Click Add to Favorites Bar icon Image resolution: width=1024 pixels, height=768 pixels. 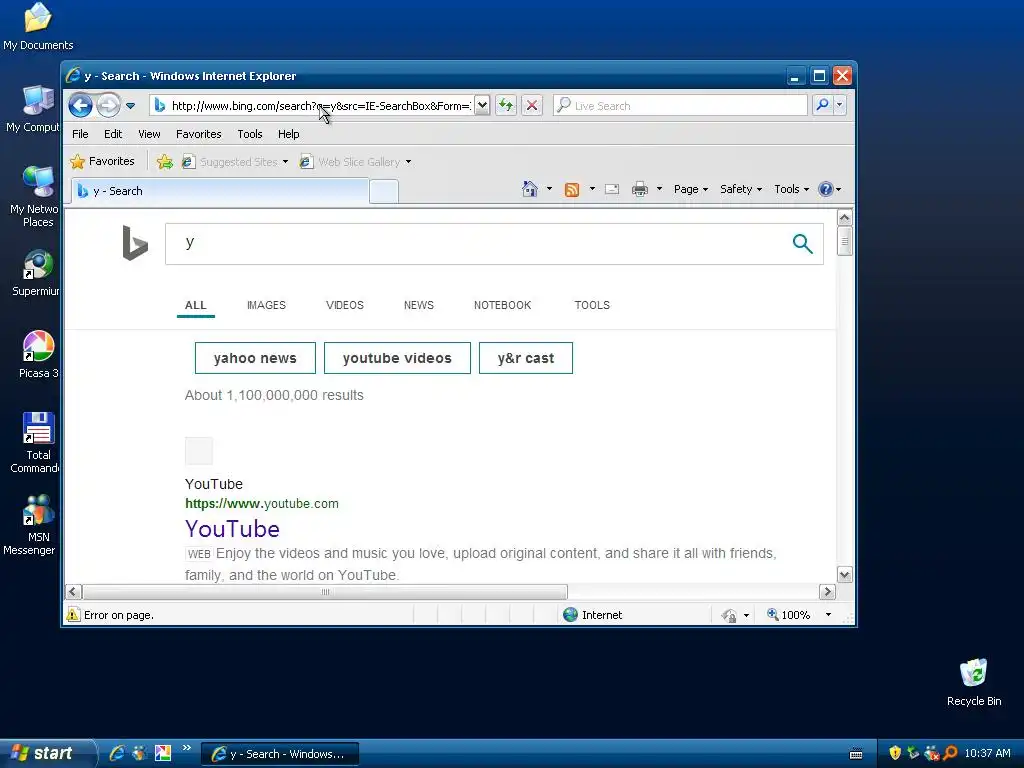click(x=165, y=162)
